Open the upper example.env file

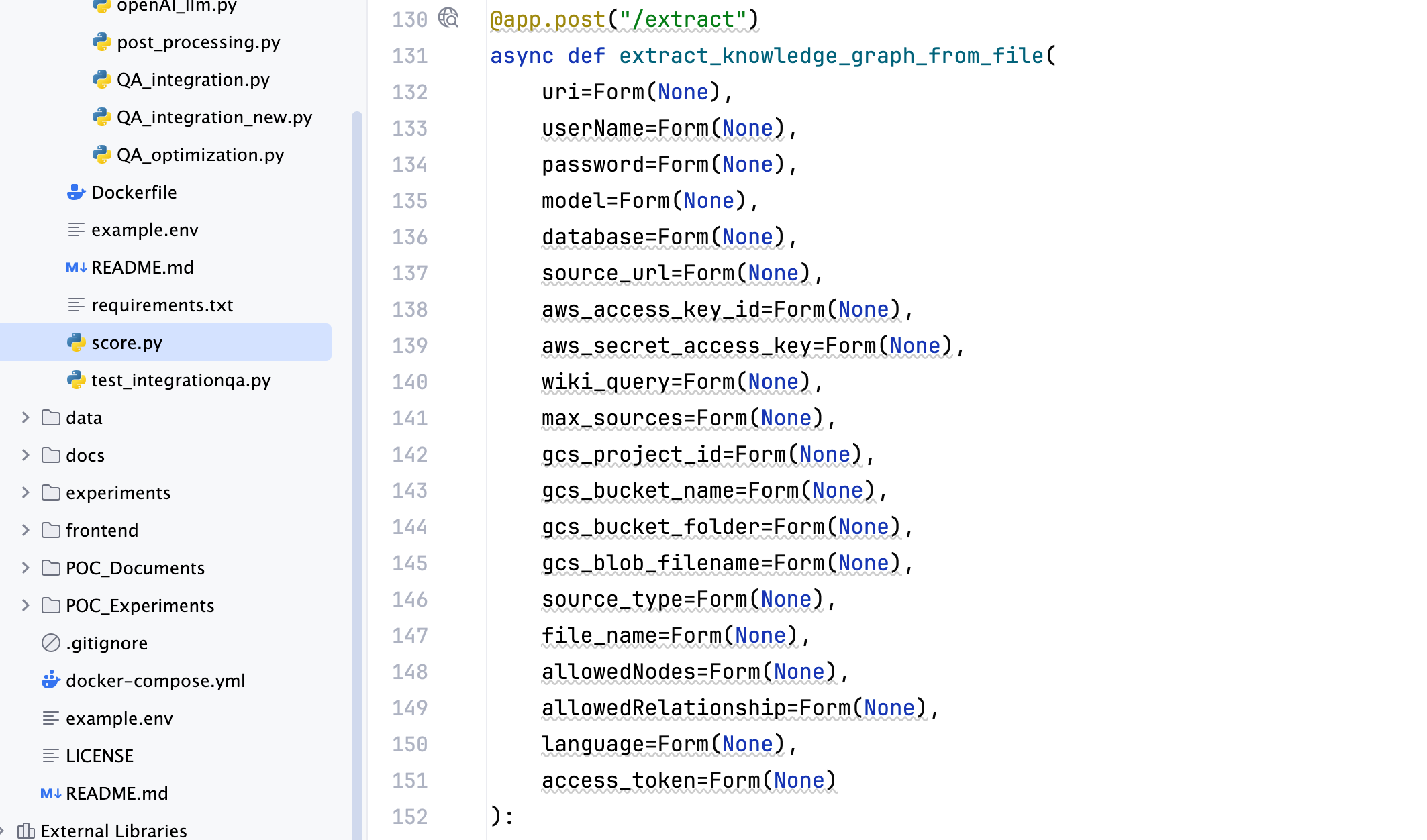click(145, 230)
